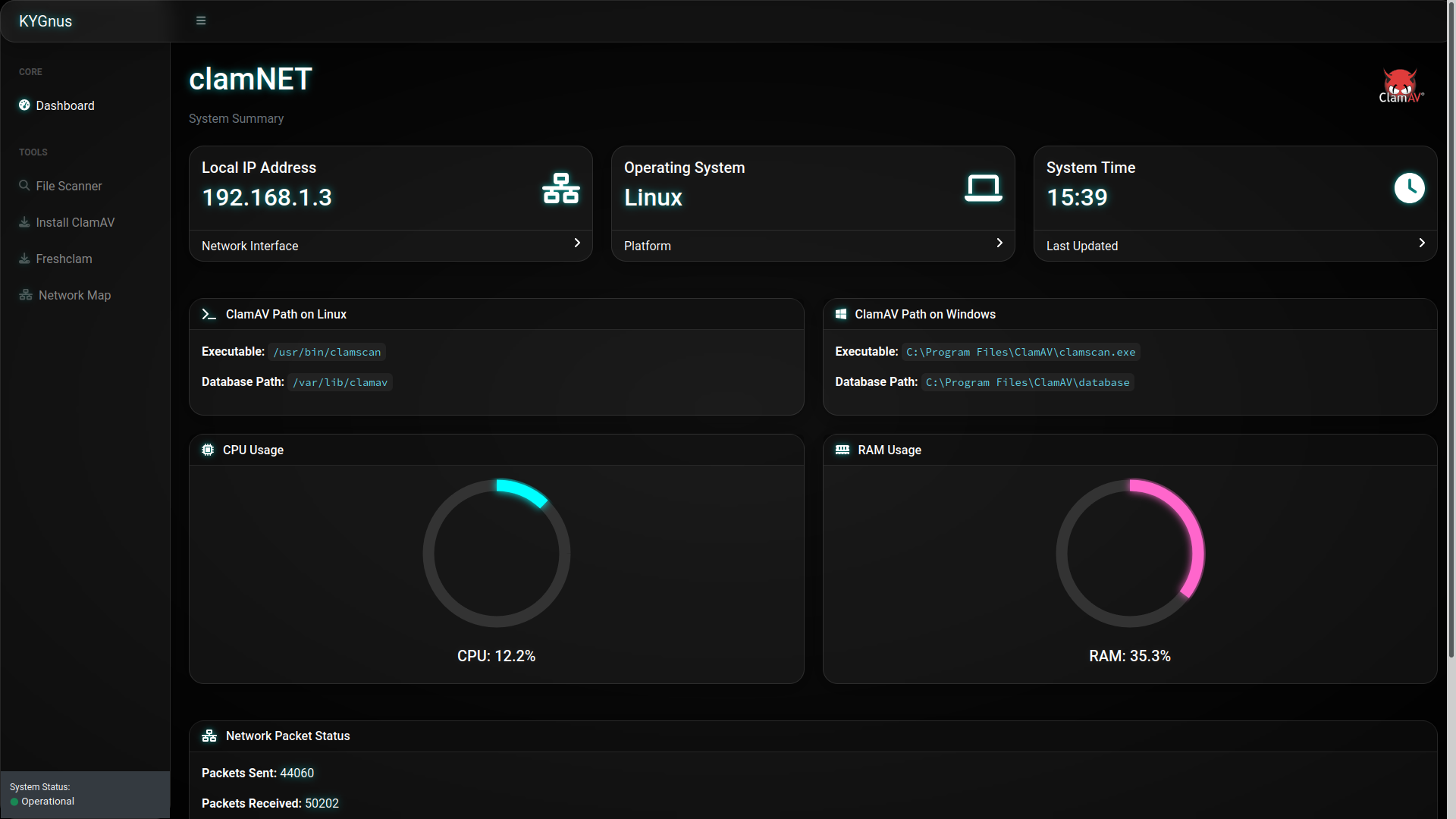Click the Network Map sidebar icon
Viewport: 1456px width, 819px height.
(26, 295)
